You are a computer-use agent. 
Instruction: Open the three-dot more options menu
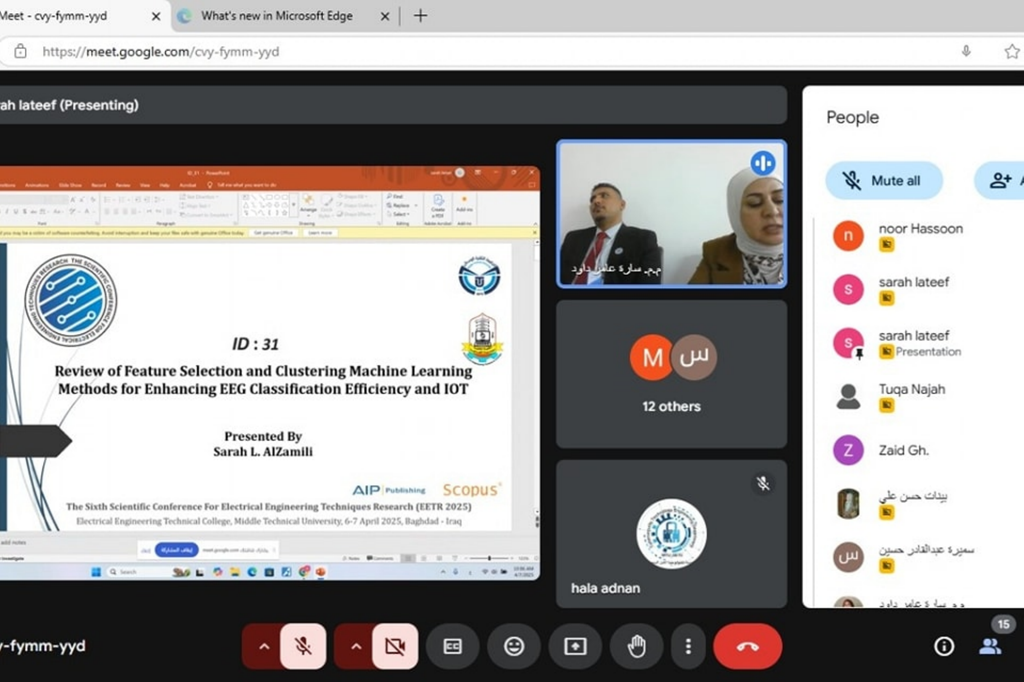point(688,646)
